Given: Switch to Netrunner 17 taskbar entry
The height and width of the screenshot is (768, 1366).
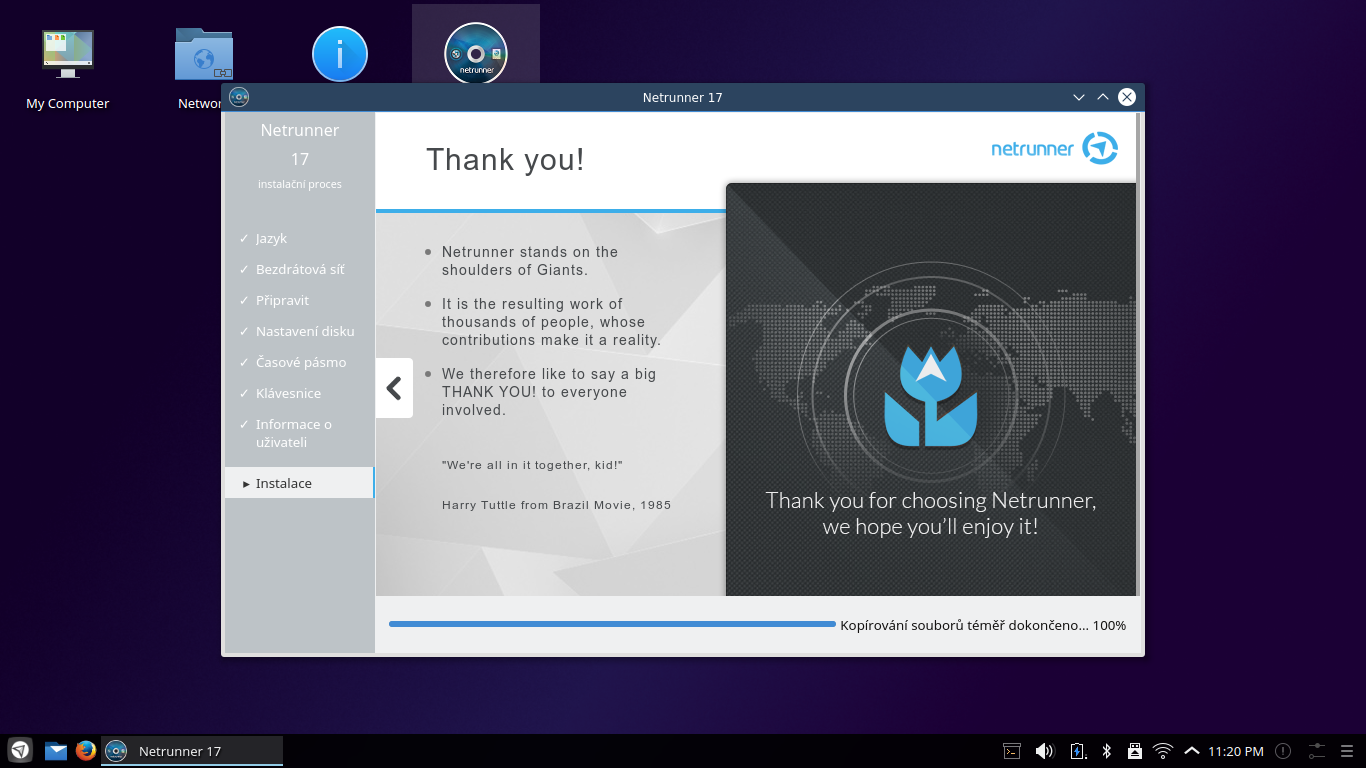Looking at the screenshot, I should point(192,751).
